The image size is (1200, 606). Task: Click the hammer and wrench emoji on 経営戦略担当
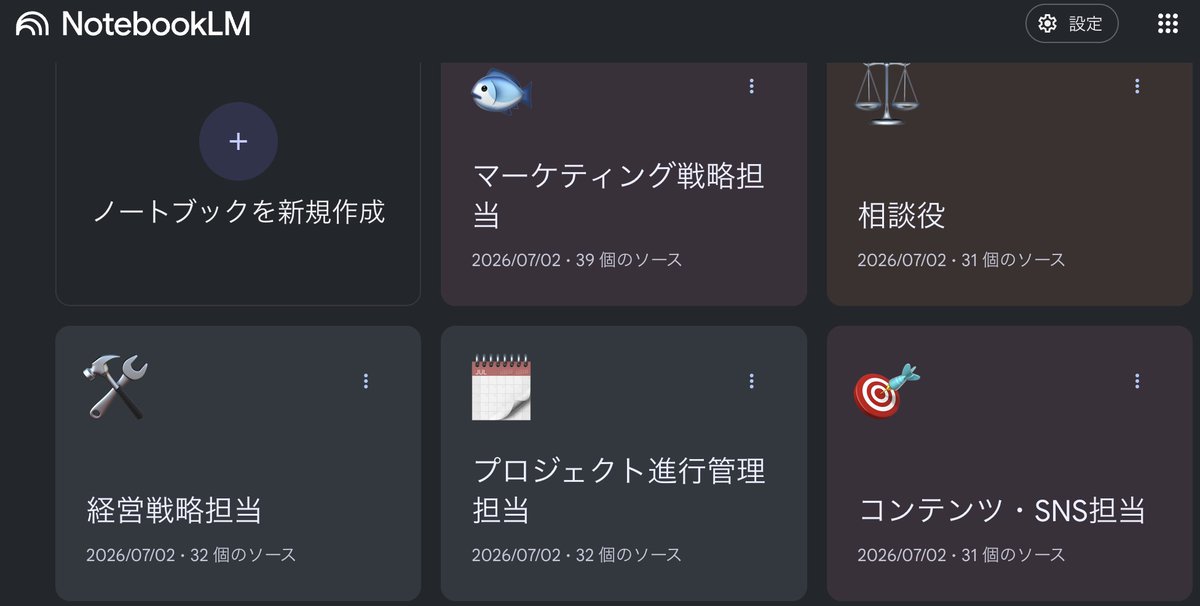116,387
